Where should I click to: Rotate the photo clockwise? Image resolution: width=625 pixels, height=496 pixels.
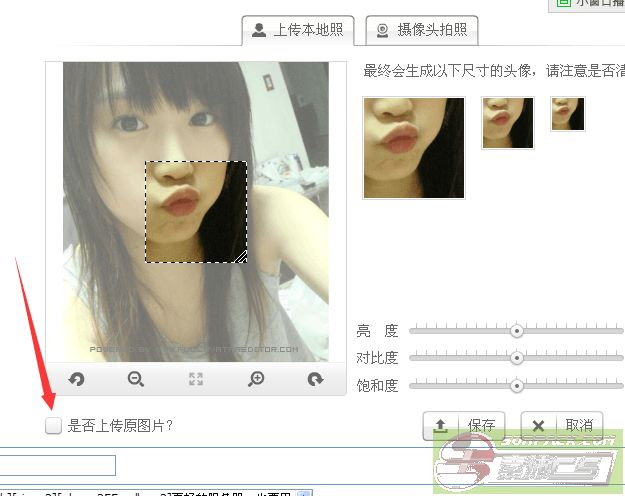pyautogui.click(x=316, y=379)
